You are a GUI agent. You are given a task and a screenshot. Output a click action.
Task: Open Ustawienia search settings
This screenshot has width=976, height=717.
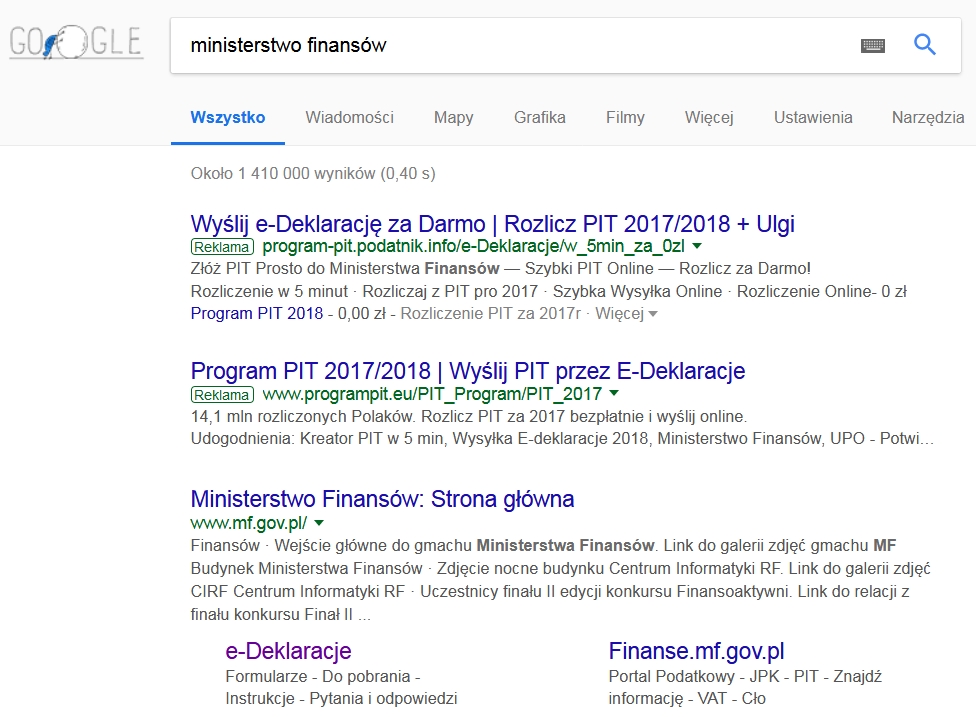click(x=812, y=117)
